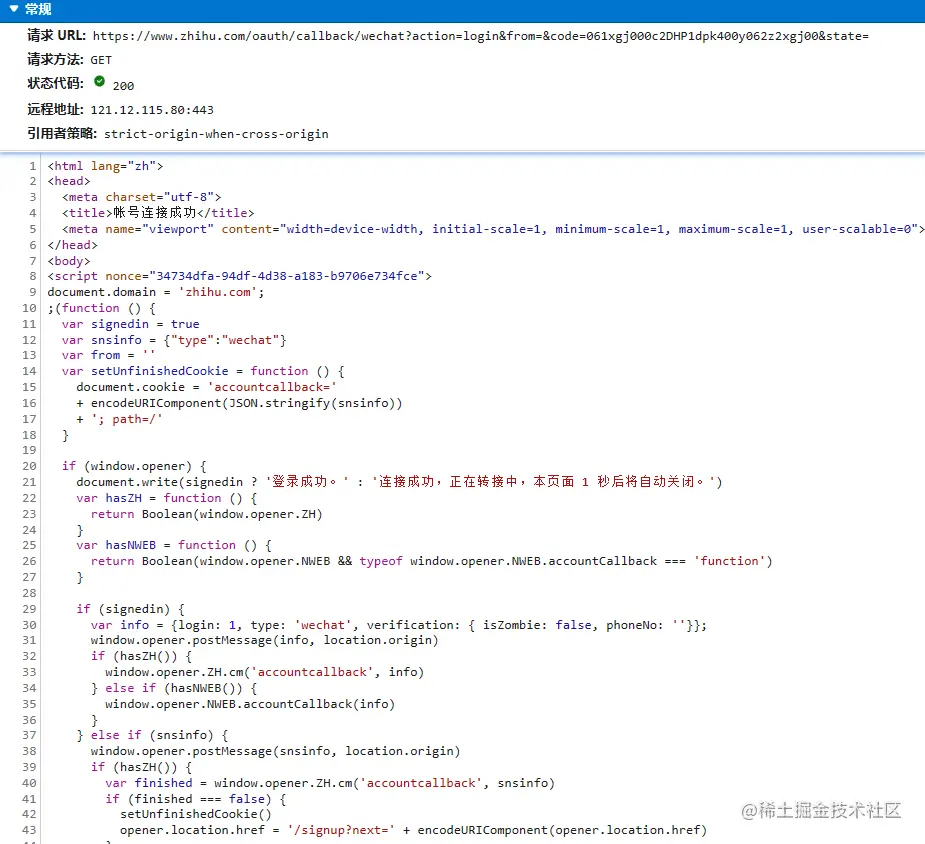Collapse the 常规 section triangle
Image resolution: width=925 pixels, height=844 pixels.
click(x=13, y=10)
